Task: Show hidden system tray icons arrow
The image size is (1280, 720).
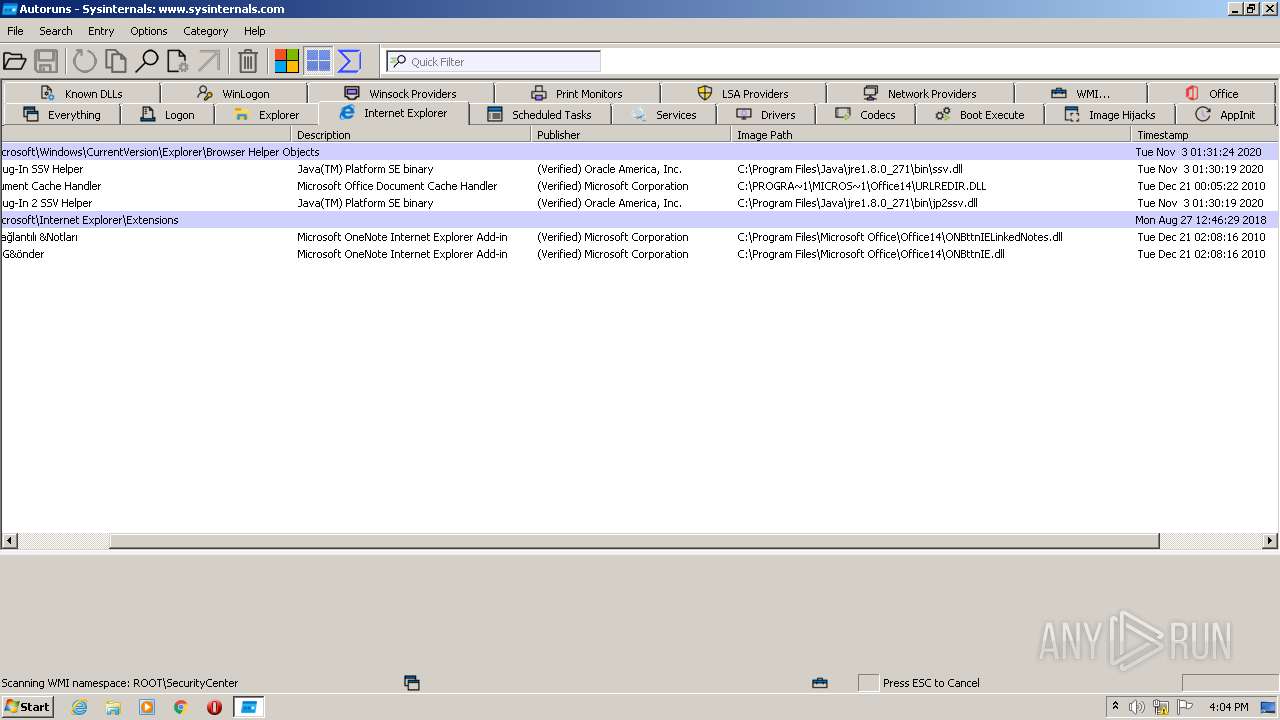Action: [x=1116, y=706]
